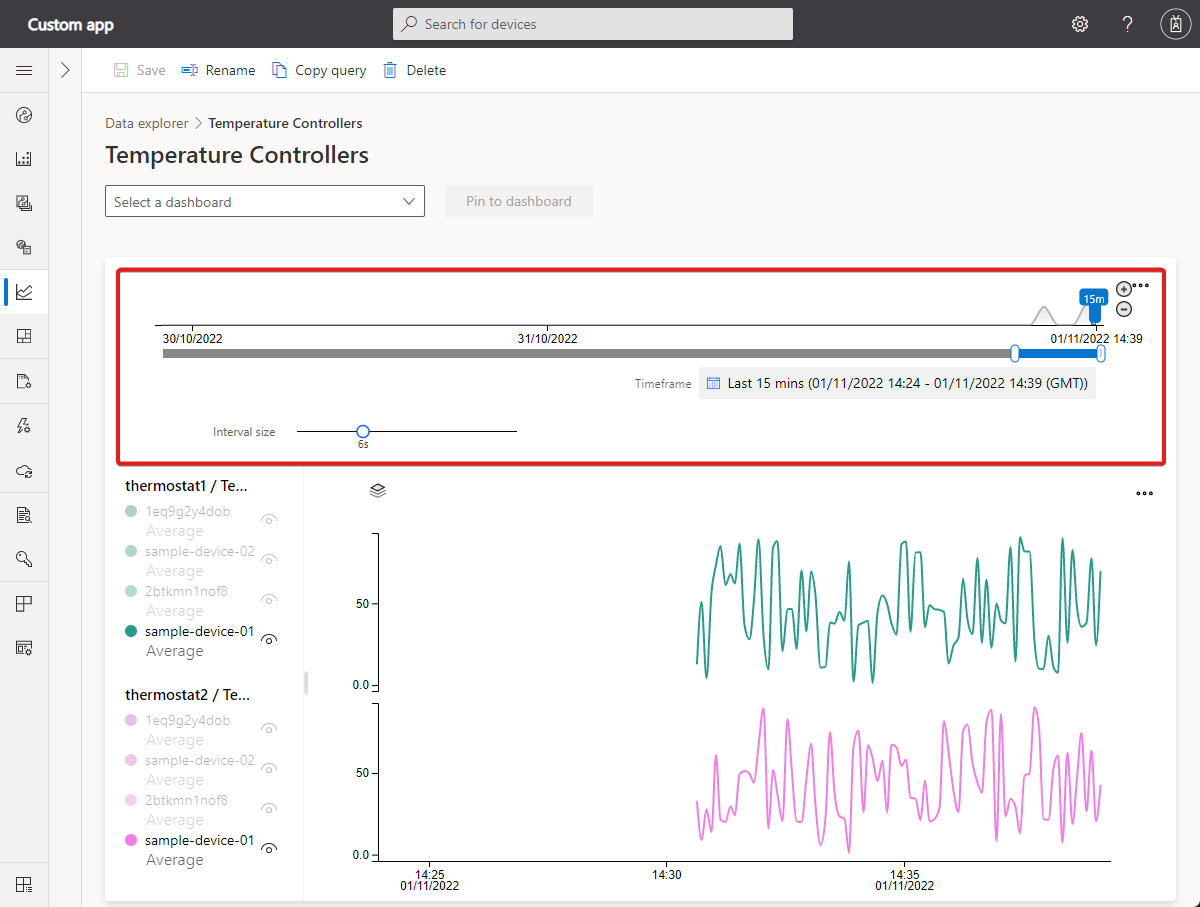
Task: Expand the side panel with chevron arrow
Action: click(65, 70)
